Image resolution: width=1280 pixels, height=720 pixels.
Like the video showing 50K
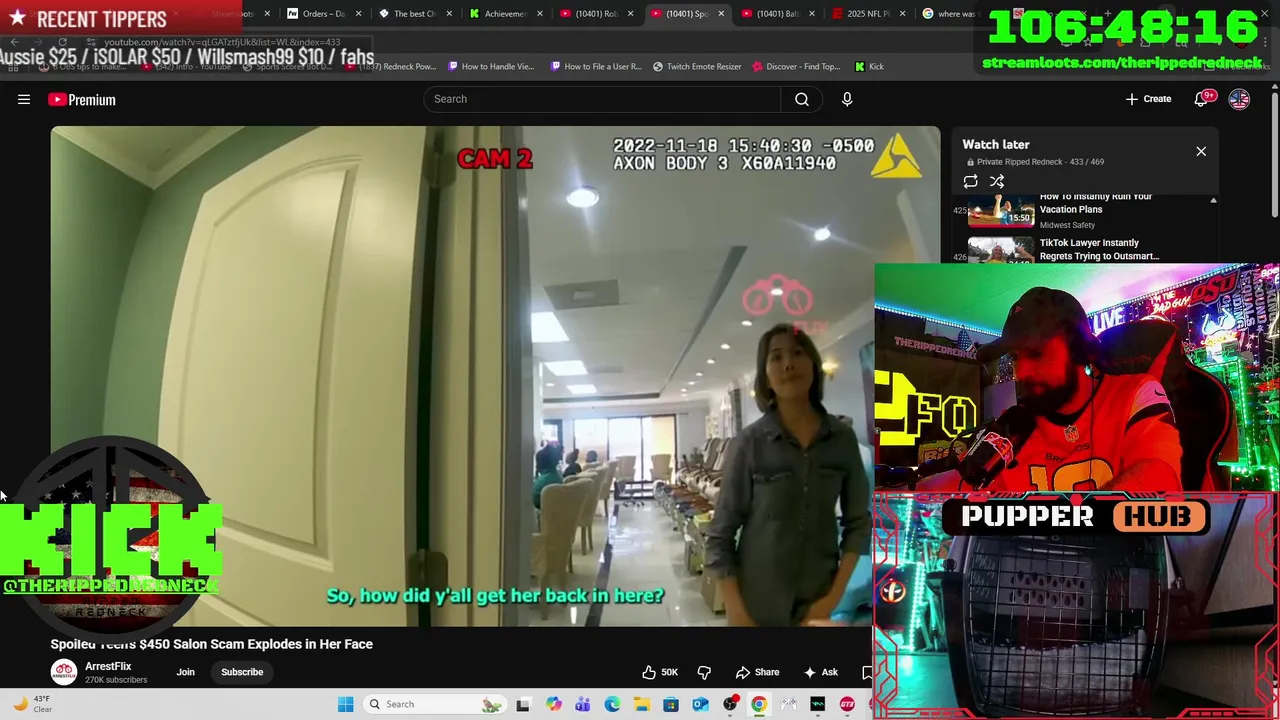pyautogui.click(x=660, y=672)
